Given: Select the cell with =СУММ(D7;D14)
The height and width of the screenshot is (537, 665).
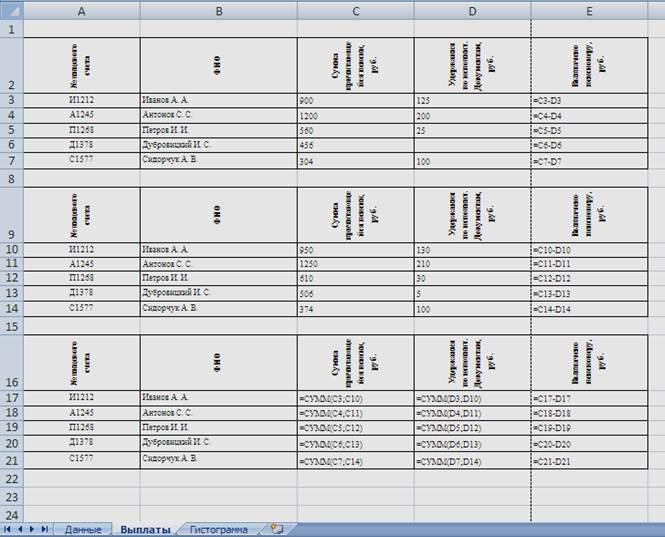Looking at the screenshot, I should (472, 460).
